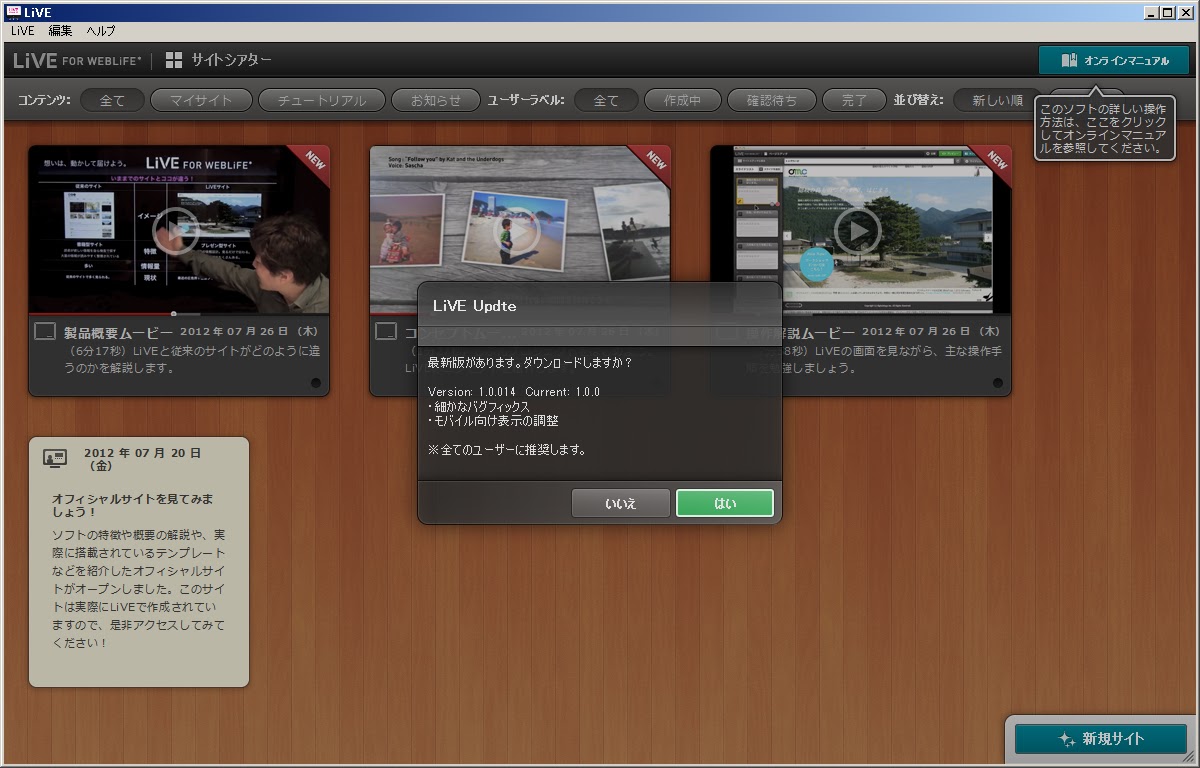Click the sparkle icon on 新規サイト
This screenshot has width=1200, height=768.
[x=1067, y=739]
